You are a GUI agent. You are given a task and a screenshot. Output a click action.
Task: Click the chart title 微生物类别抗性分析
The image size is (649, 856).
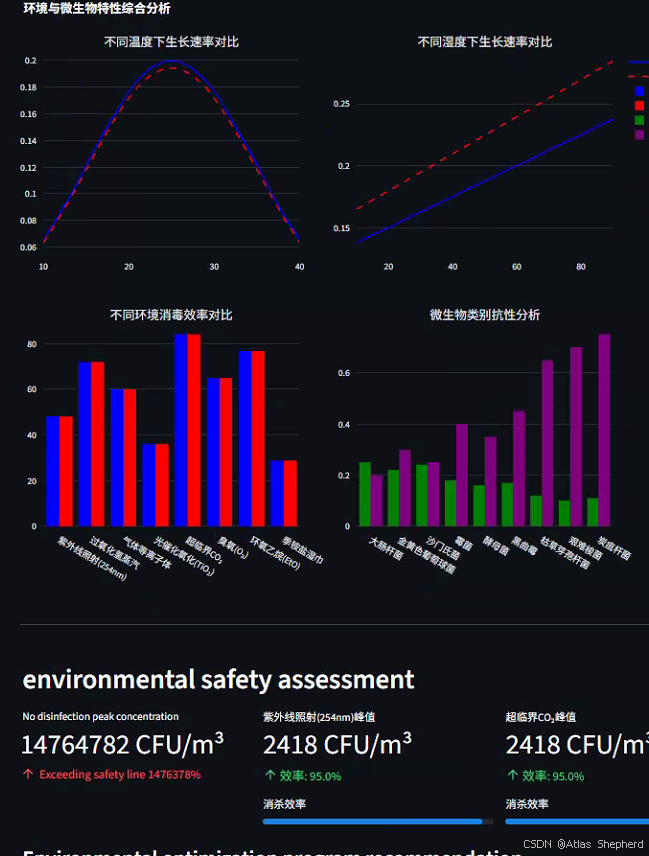point(485,315)
